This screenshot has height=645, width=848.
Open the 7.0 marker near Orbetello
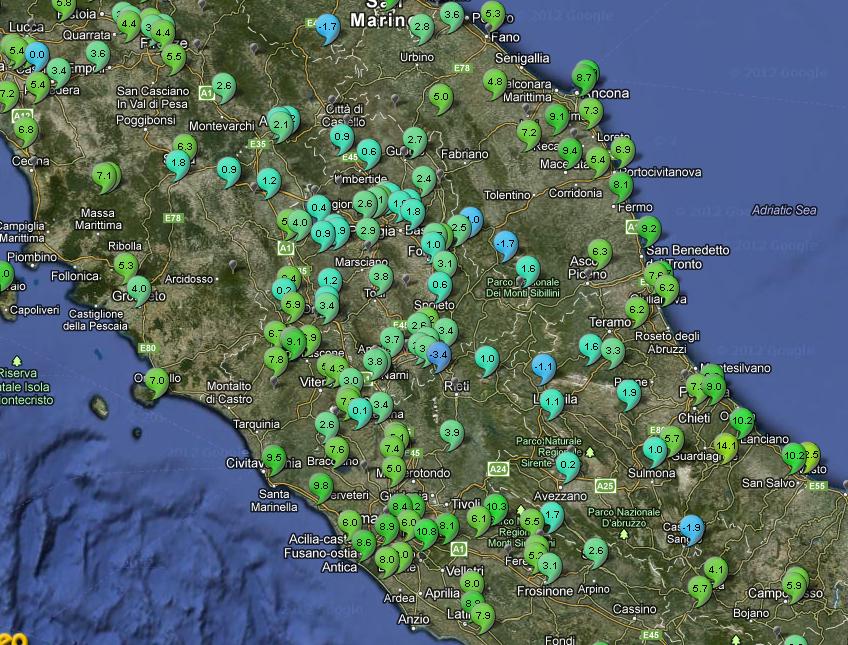pos(156,380)
